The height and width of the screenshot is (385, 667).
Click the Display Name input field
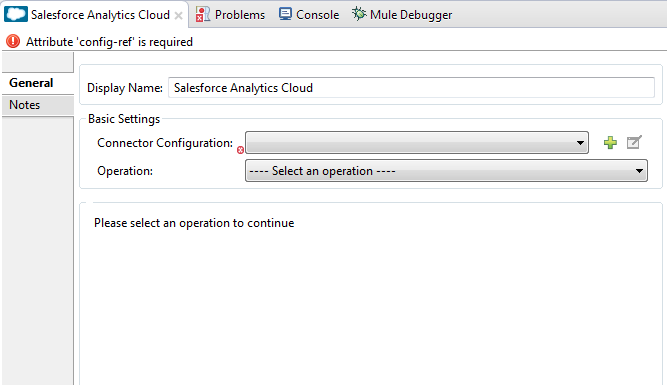(x=411, y=88)
